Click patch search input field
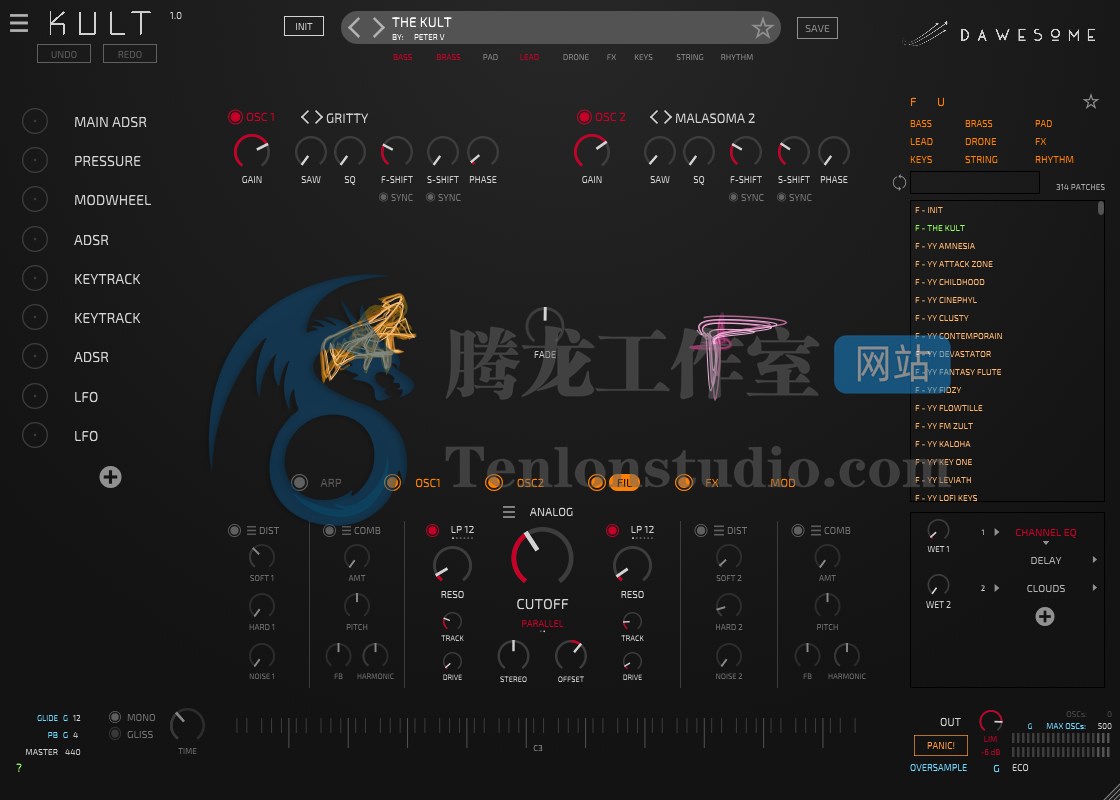The image size is (1120, 800). [x=974, y=182]
